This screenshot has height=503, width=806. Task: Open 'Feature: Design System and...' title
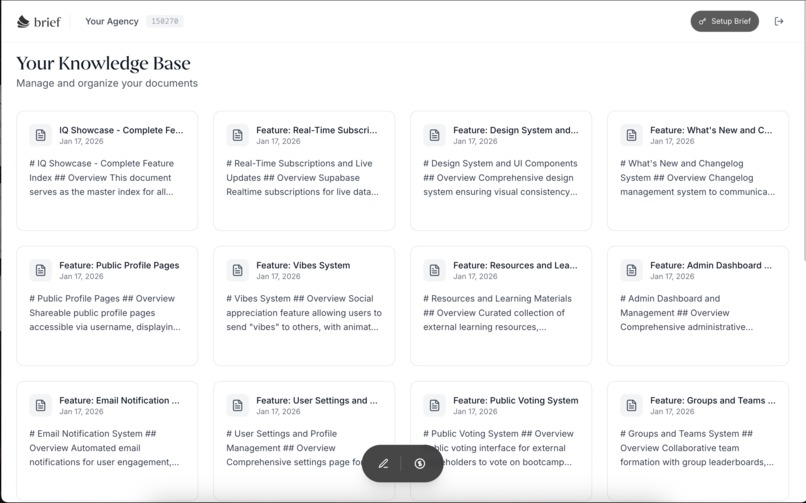pyautogui.click(x=516, y=130)
